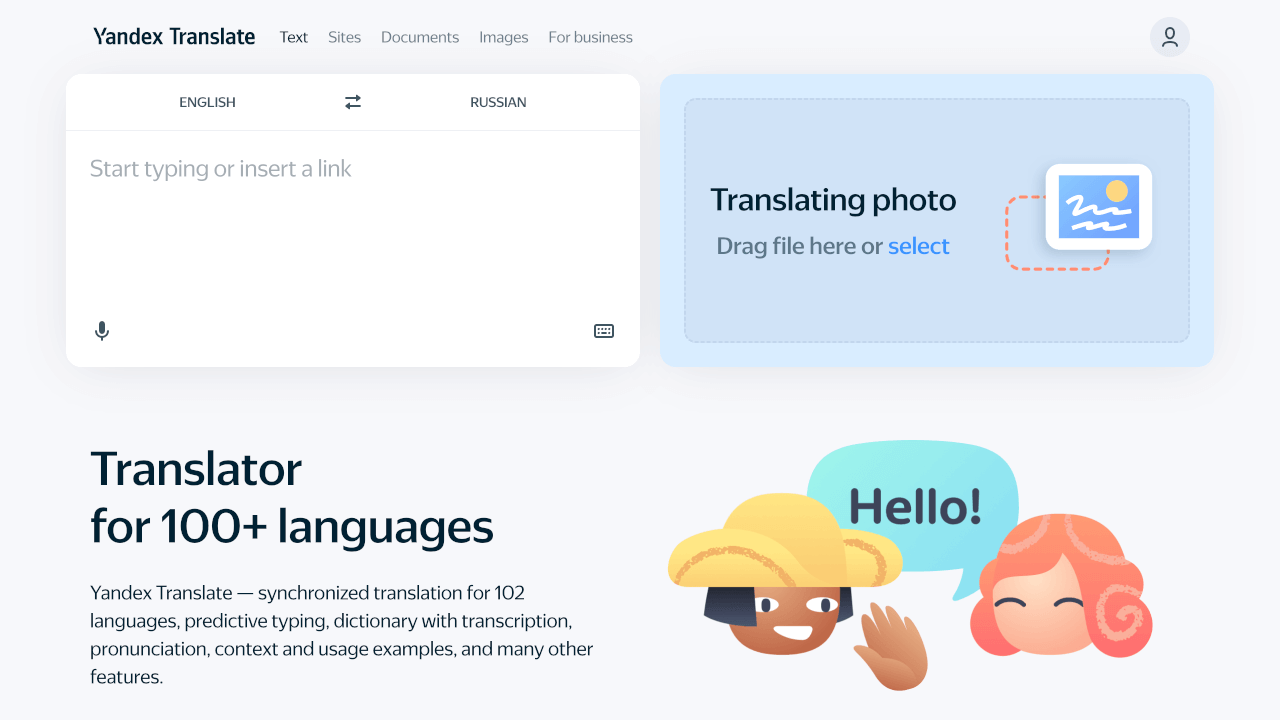Click the Yandex Translate description paragraph
Viewport: 1280px width, 720px height.
point(342,635)
